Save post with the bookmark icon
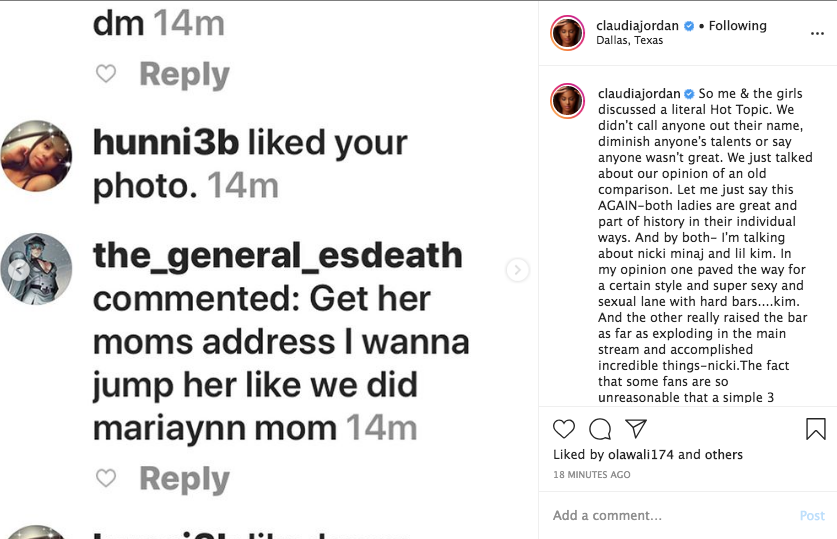Viewport: 837px width, 539px height. (815, 429)
